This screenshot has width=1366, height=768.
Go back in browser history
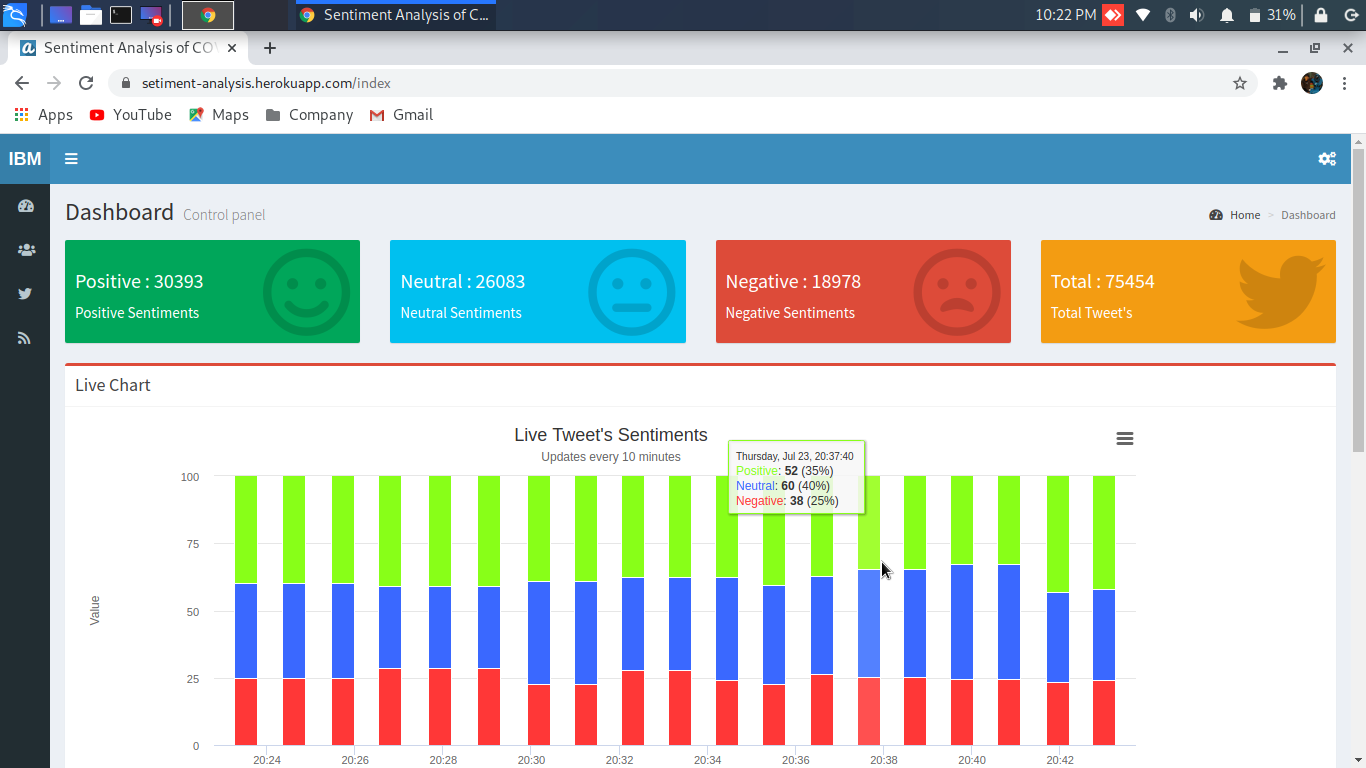22,83
